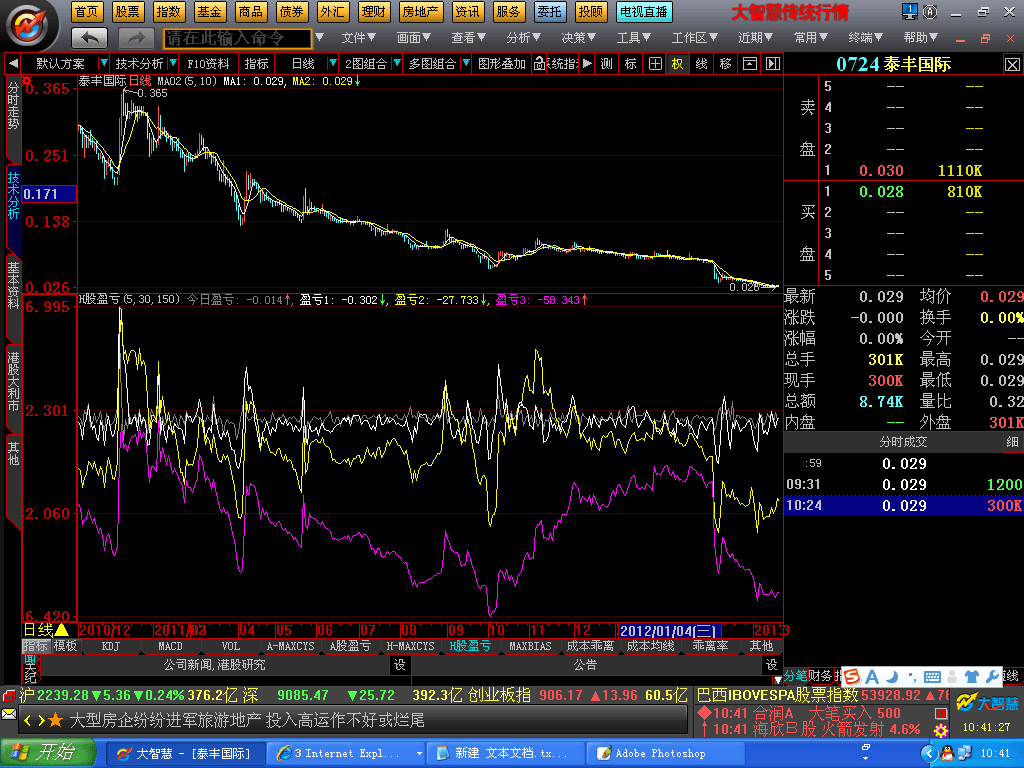The height and width of the screenshot is (768, 1024).
Task: Click the left-scroll arrow on the chart toolbar
Action: (x=13, y=63)
